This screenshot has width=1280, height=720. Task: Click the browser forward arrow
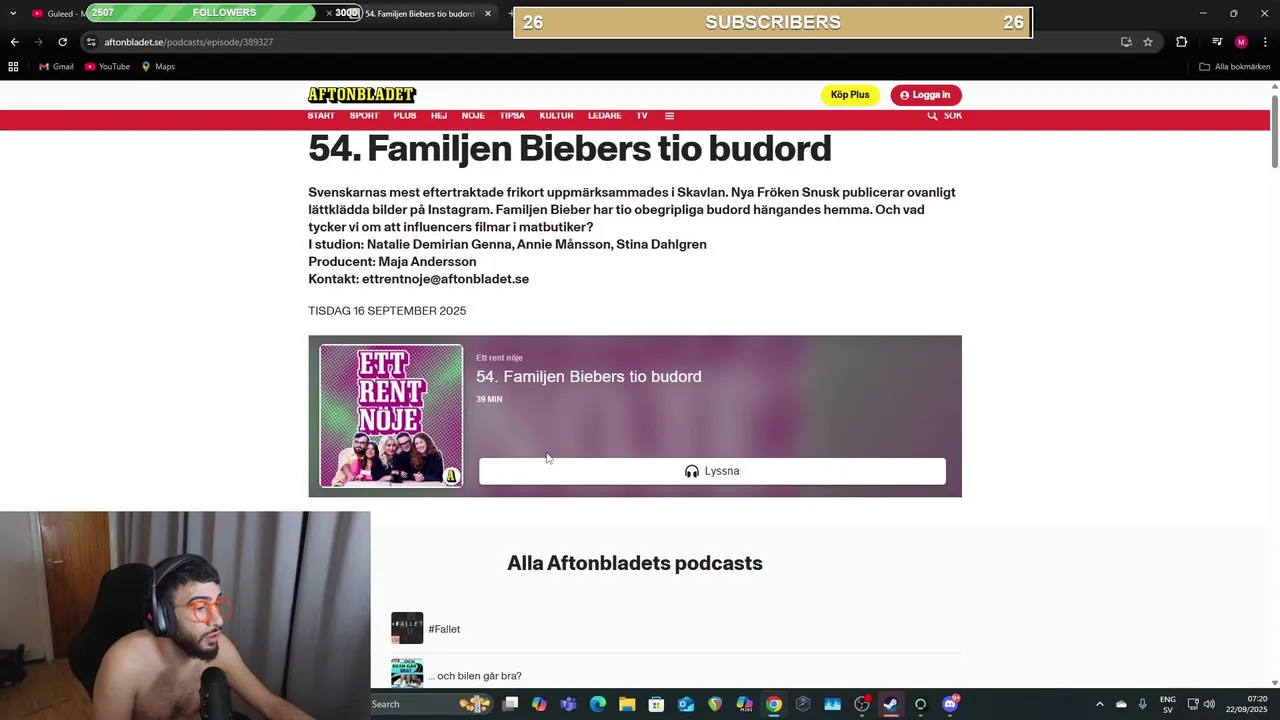point(38,42)
